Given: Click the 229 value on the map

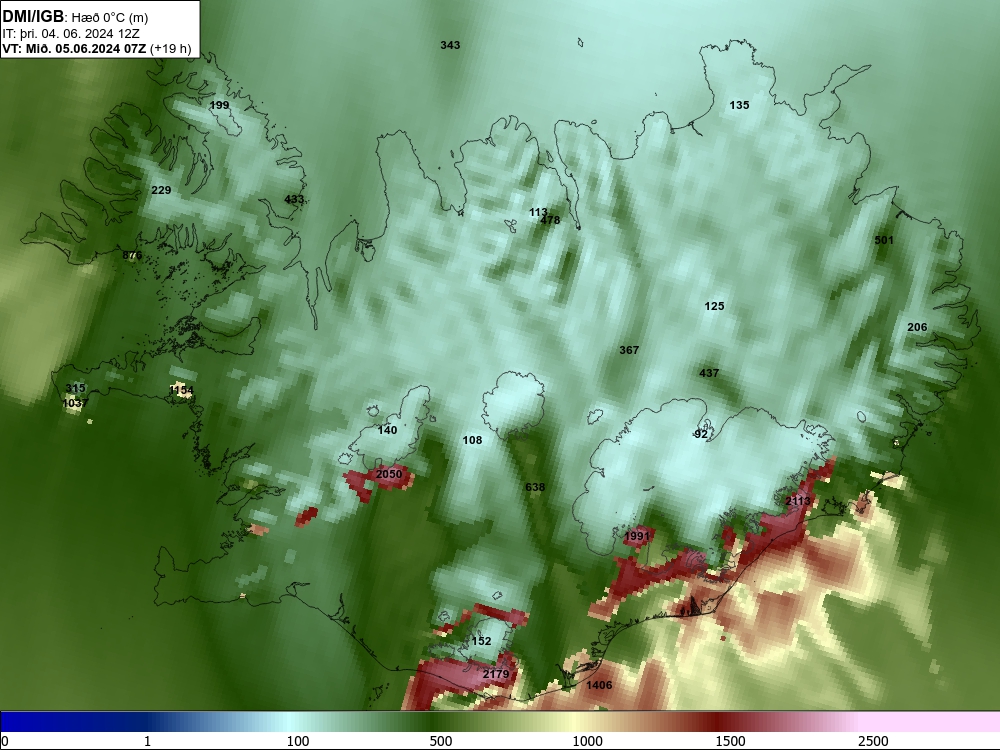Looking at the screenshot, I should [161, 190].
